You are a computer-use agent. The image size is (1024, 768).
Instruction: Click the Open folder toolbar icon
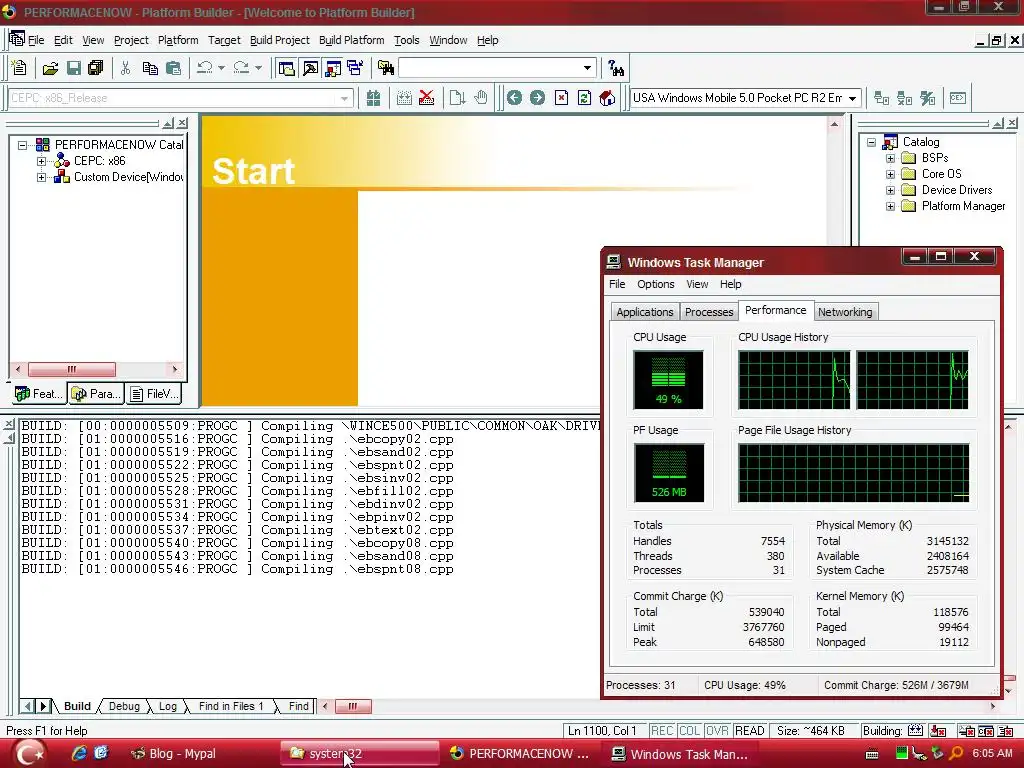(50, 68)
